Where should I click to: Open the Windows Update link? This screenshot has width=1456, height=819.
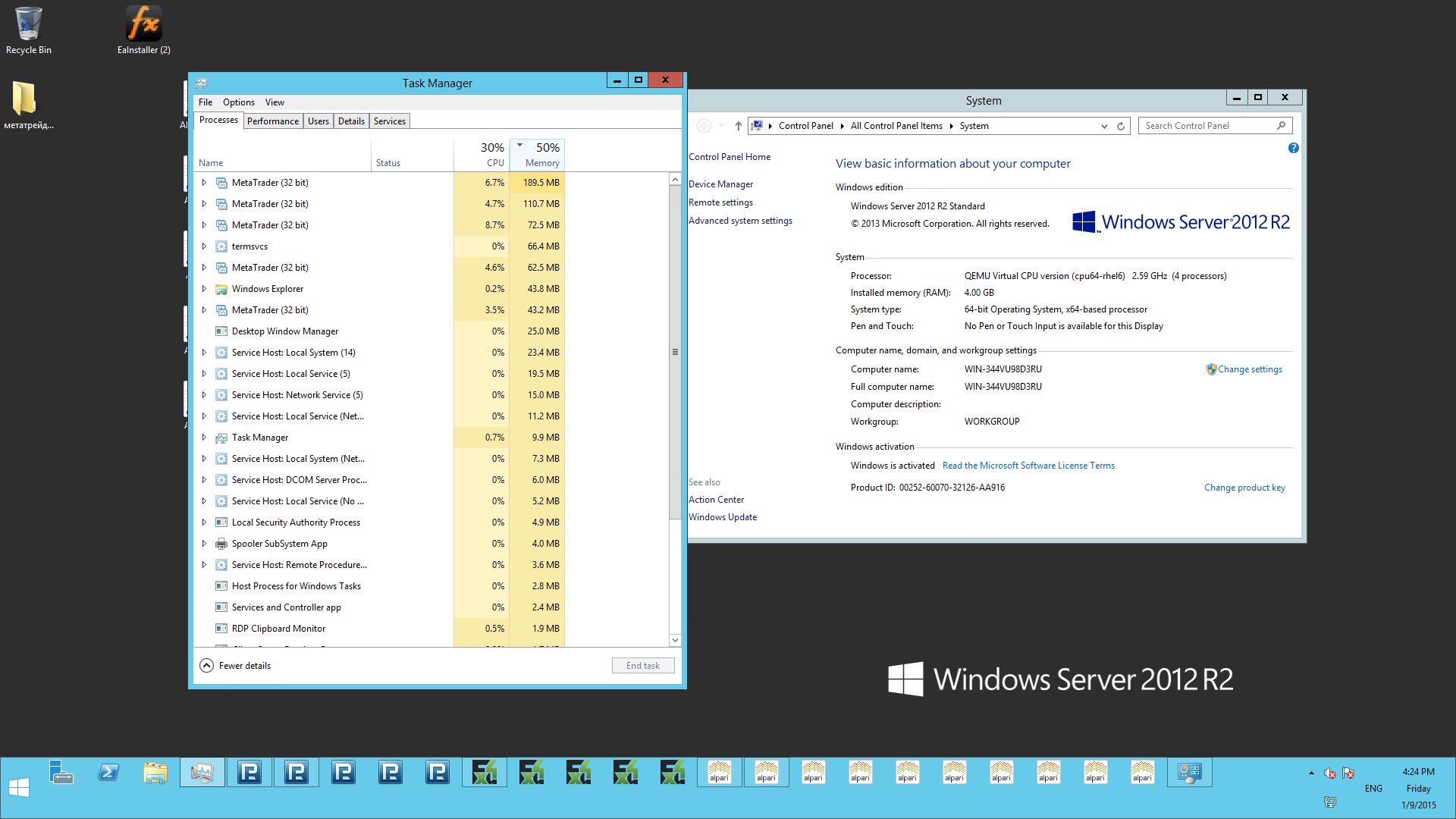pyautogui.click(x=723, y=517)
